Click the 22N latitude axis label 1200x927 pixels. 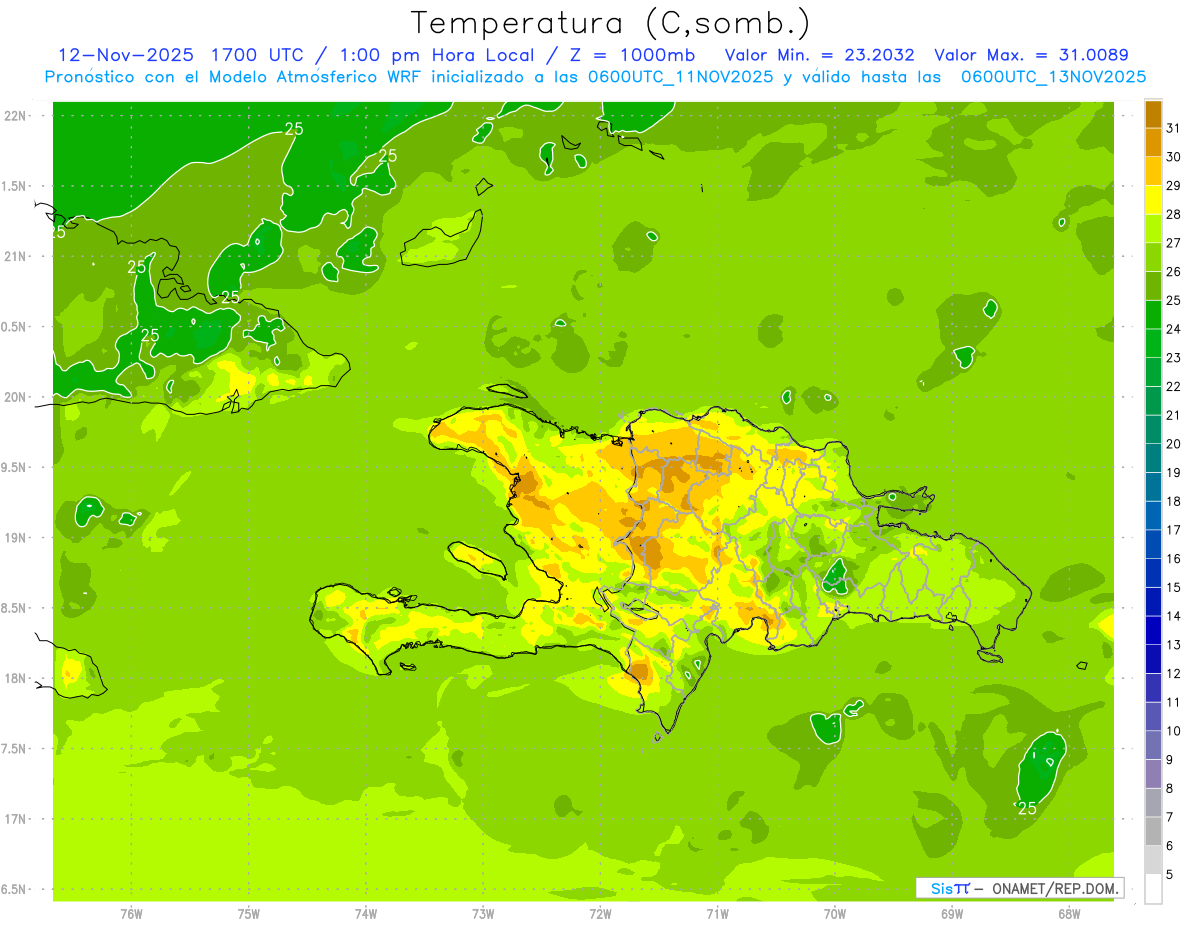17,116
